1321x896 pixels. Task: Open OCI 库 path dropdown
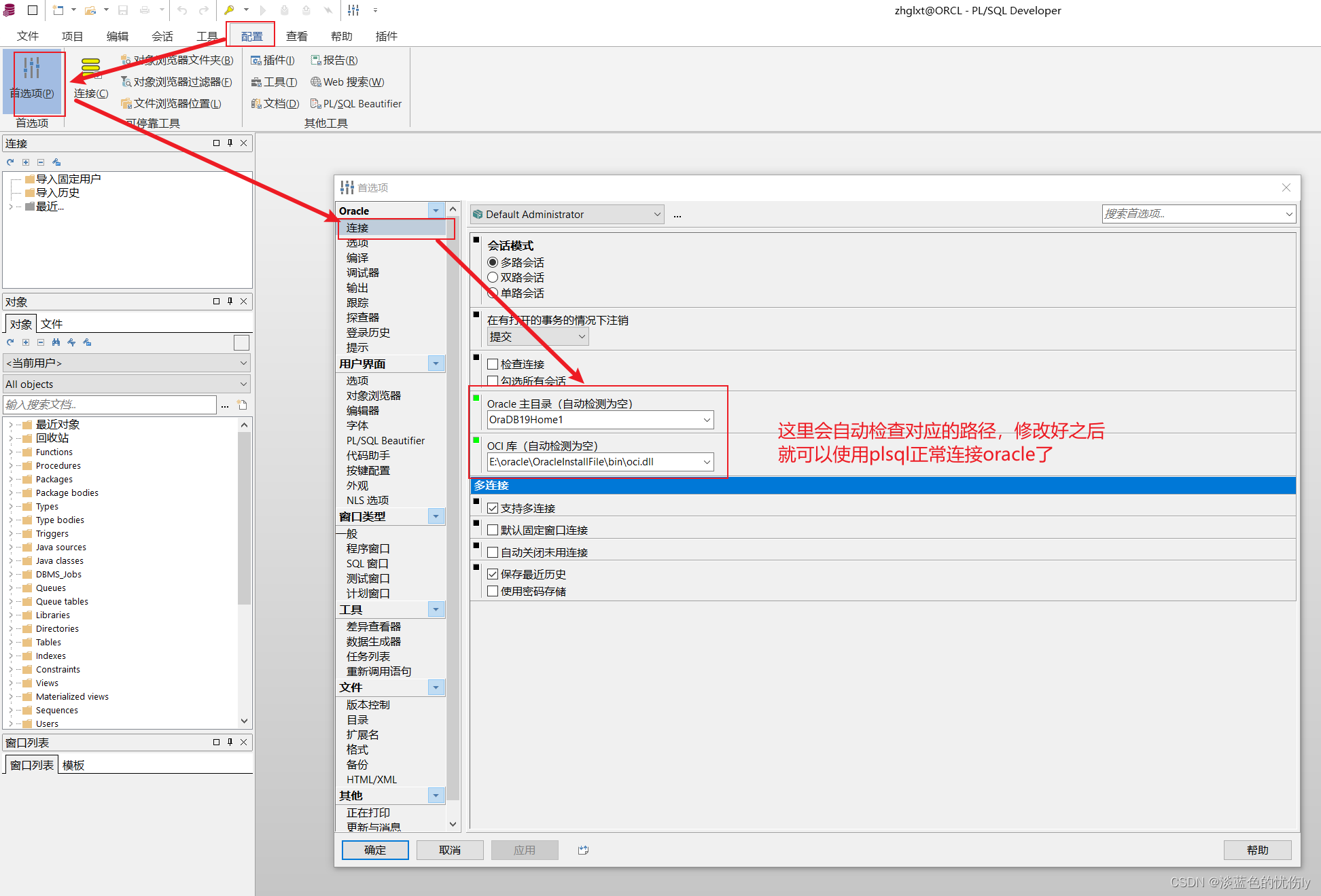(x=707, y=462)
